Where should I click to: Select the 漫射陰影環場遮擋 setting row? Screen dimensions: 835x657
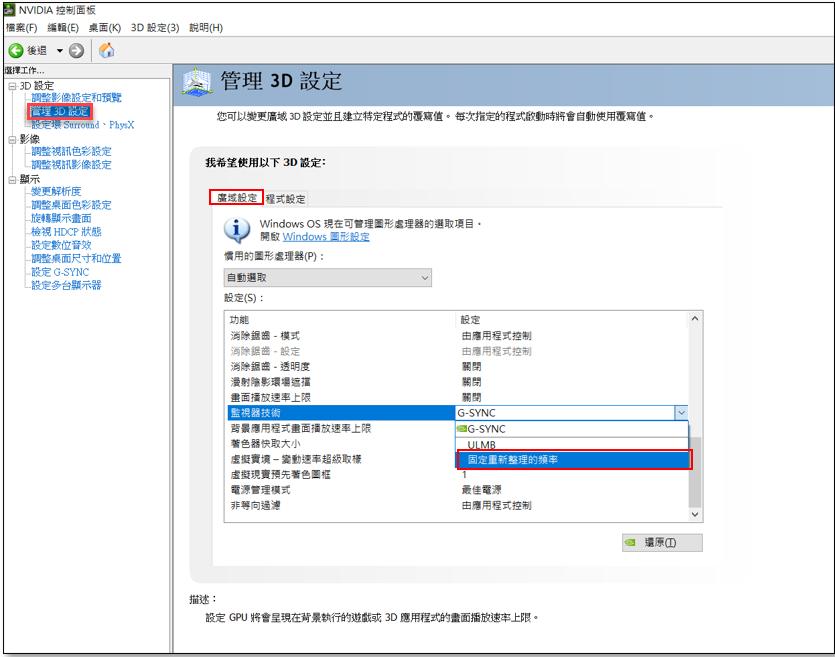(457, 382)
